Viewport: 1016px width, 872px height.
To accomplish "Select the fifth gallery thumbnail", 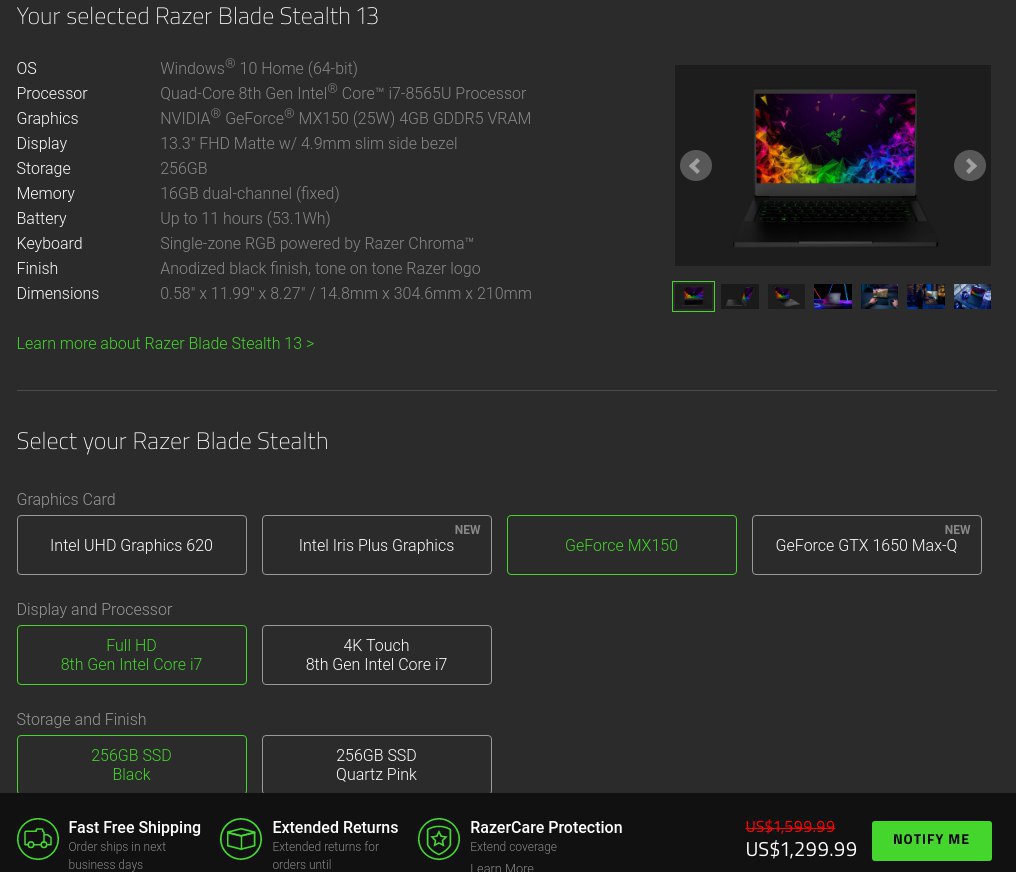I will 879,296.
